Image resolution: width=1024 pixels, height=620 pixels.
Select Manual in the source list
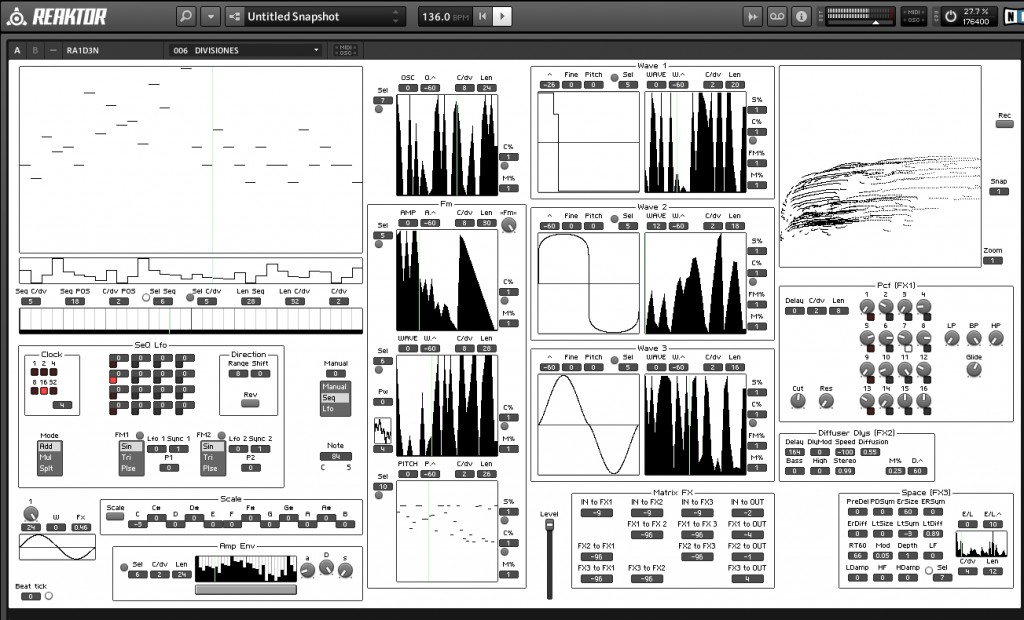(x=334, y=387)
